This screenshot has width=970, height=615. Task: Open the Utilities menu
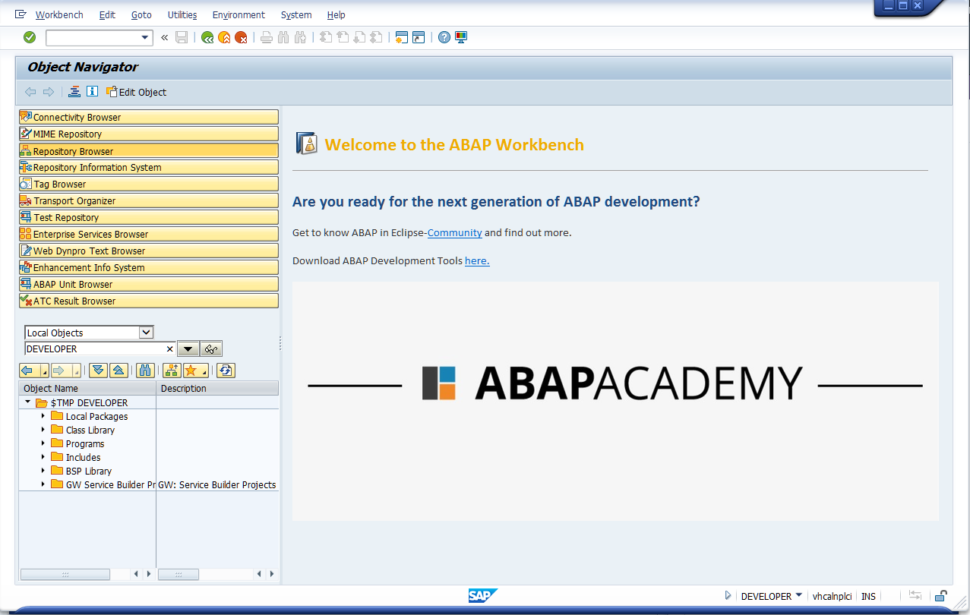click(182, 15)
